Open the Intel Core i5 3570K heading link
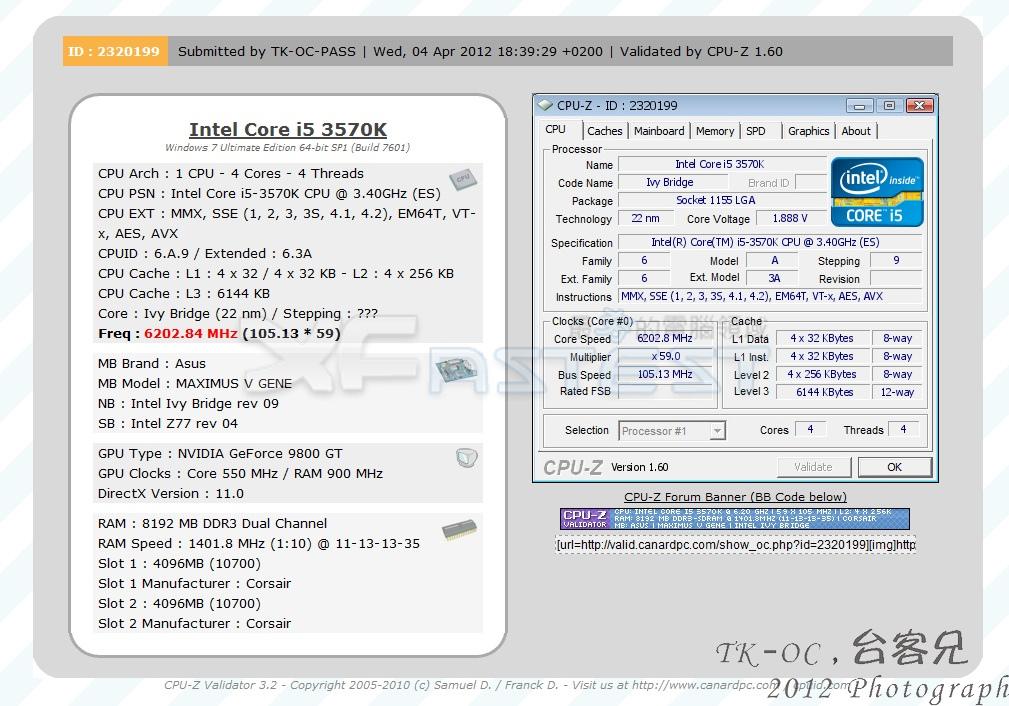Screen dimensions: 1009x706 pyautogui.click(x=288, y=129)
